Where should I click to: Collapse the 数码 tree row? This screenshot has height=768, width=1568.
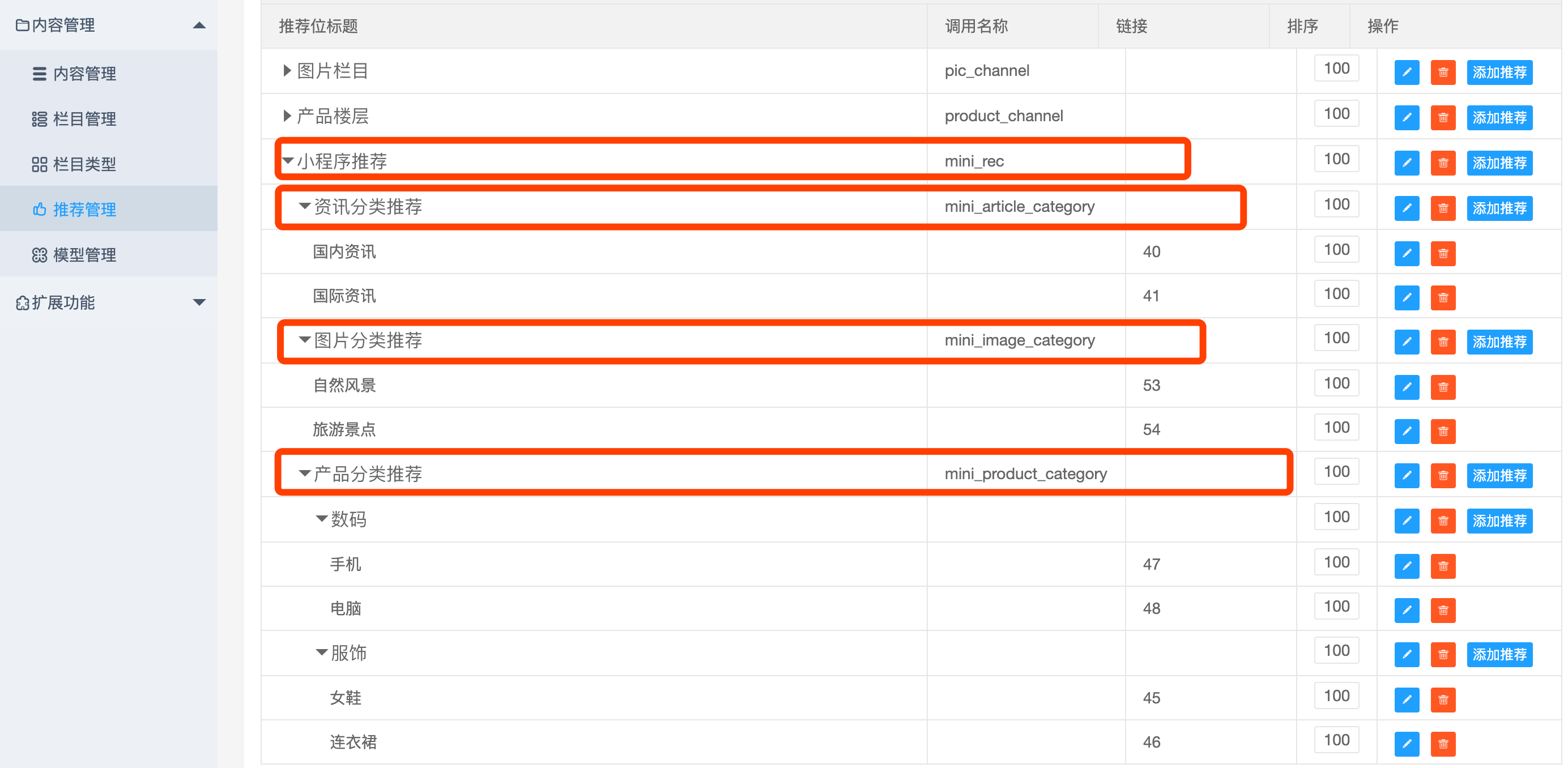coord(321,518)
